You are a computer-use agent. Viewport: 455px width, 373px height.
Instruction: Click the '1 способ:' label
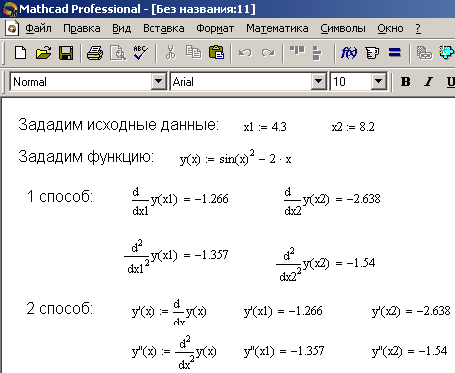(x=60, y=197)
